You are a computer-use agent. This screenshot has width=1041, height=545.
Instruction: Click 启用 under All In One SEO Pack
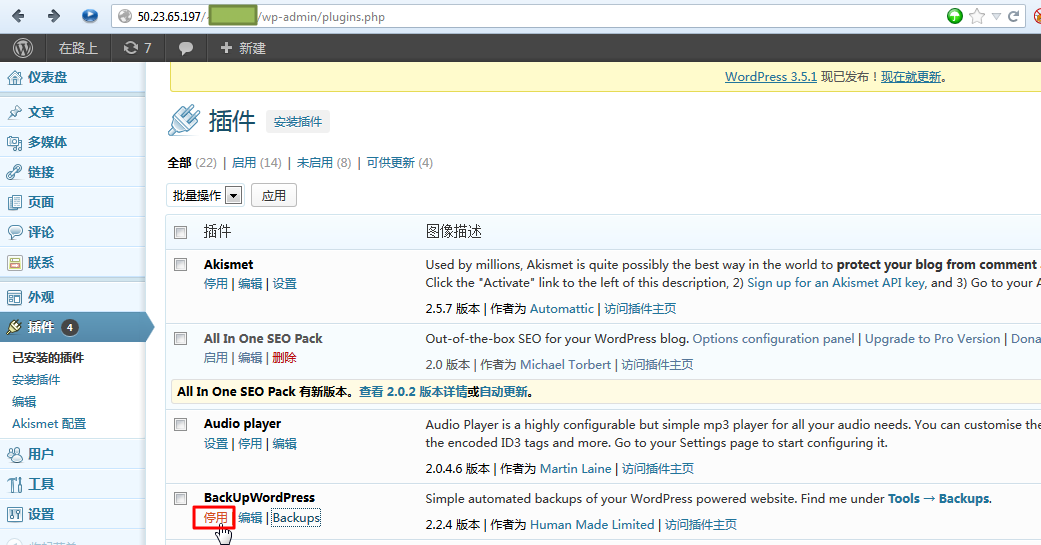(x=216, y=358)
